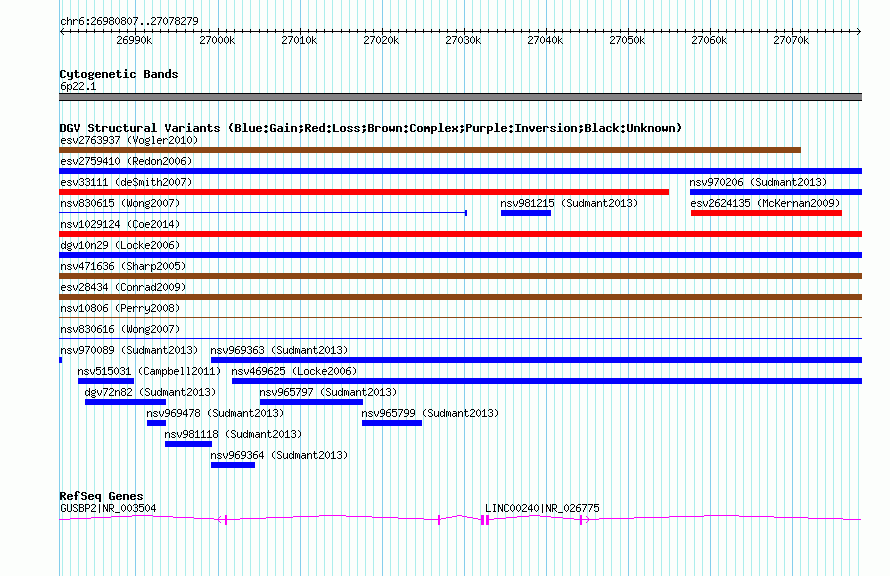Click the 27050k ruler tick label
The width and height of the screenshot is (890, 576).
[627, 40]
